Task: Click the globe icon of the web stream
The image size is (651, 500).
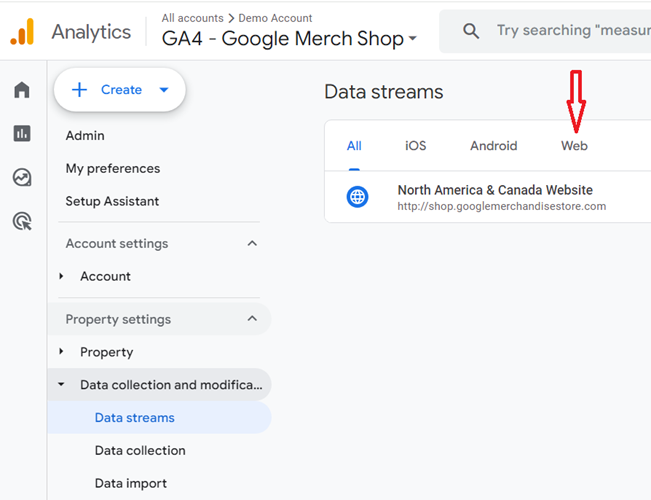Action: [357, 197]
